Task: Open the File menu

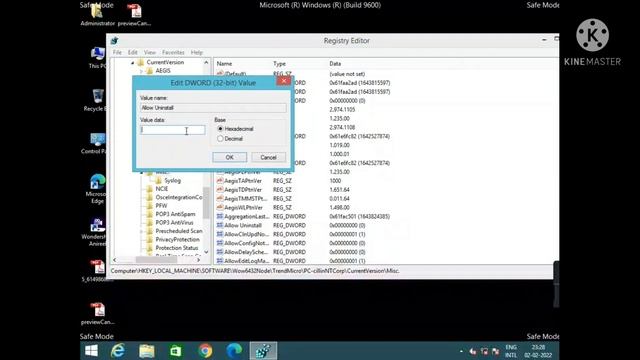Action: pos(117,53)
